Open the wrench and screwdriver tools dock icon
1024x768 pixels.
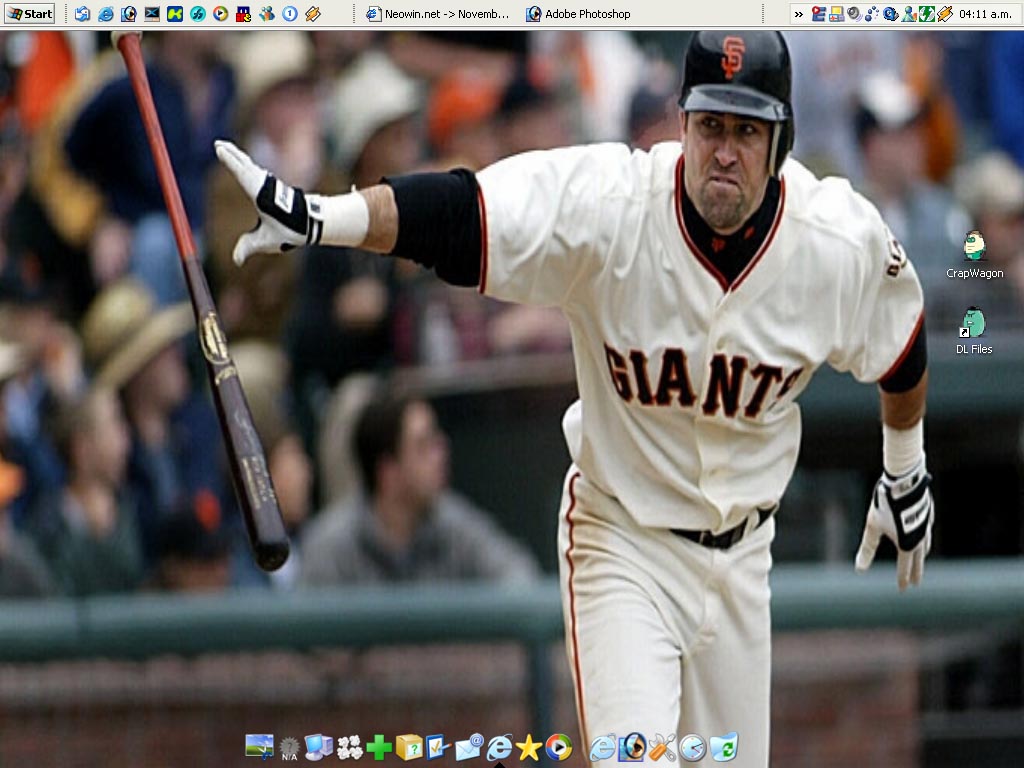662,747
